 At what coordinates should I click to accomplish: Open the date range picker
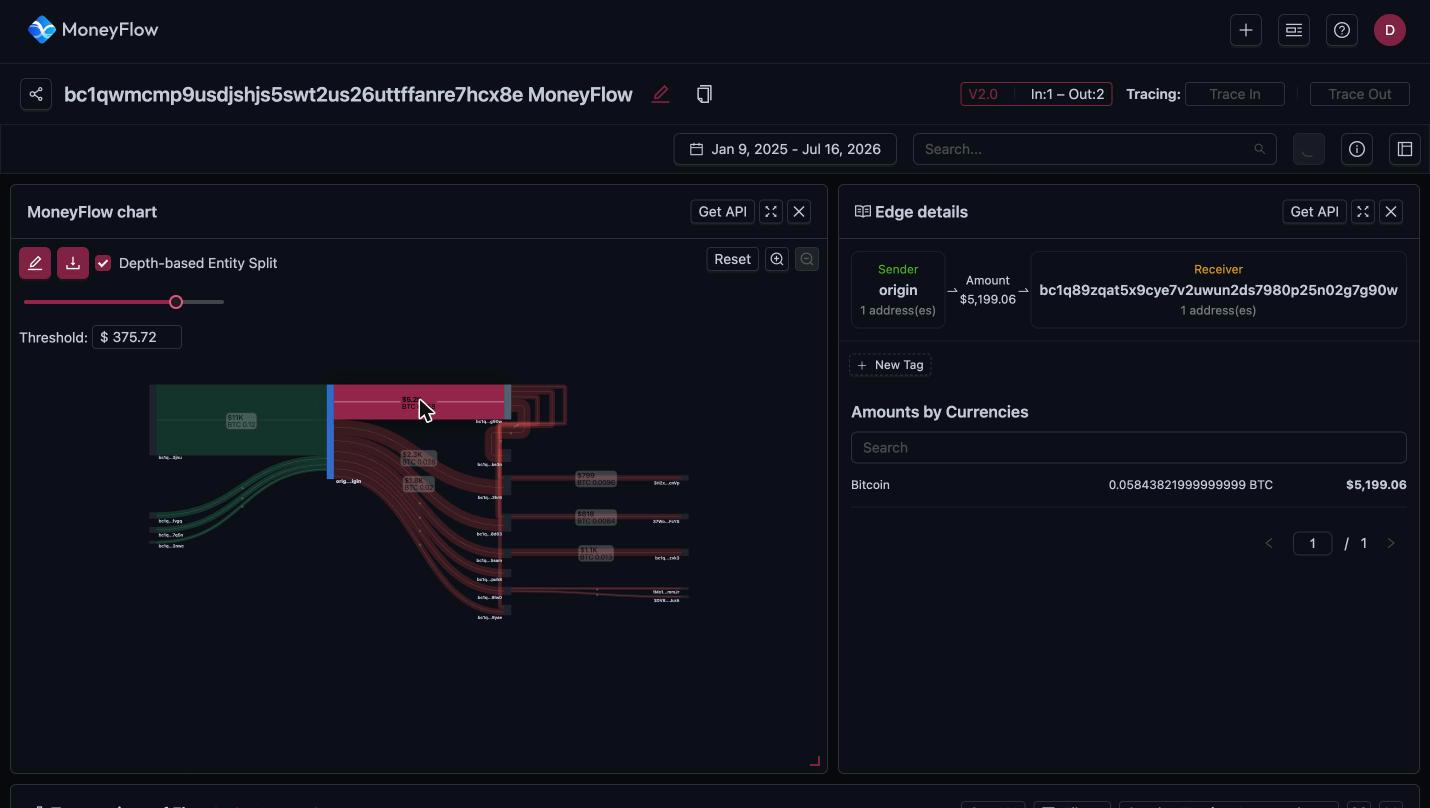pos(785,149)
